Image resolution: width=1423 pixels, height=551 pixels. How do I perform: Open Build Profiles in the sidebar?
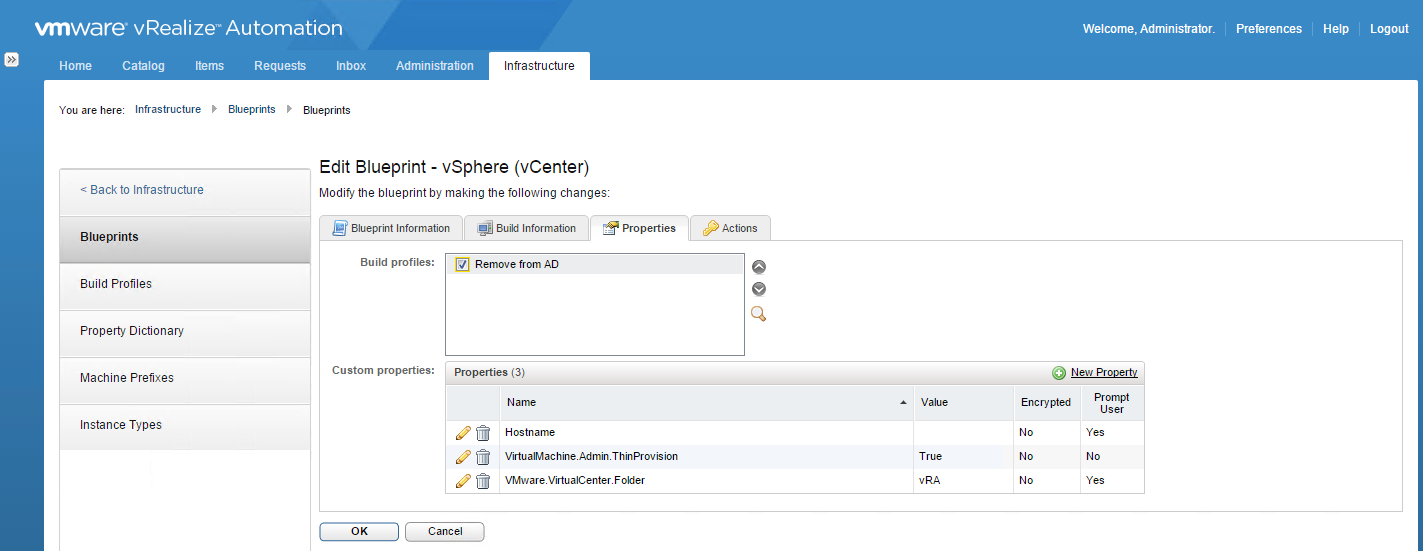[185, 285]
